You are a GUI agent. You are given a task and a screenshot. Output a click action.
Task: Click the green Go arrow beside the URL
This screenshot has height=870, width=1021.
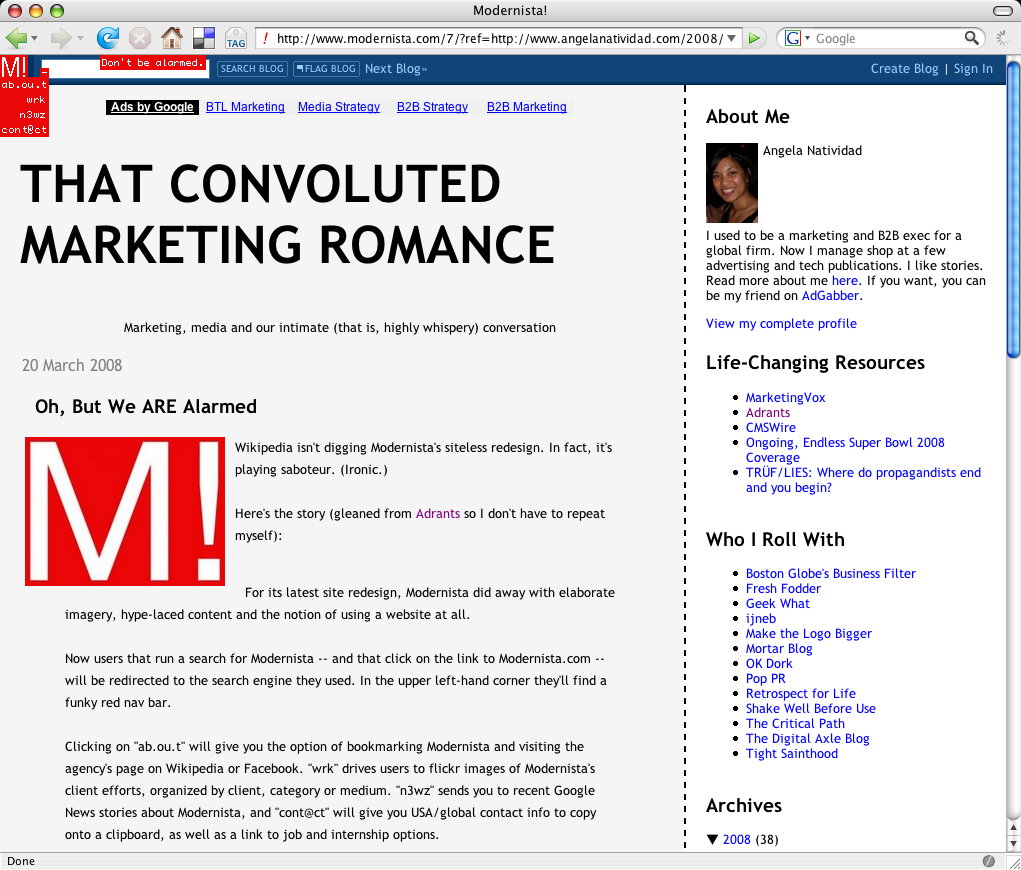pos(754,38)
